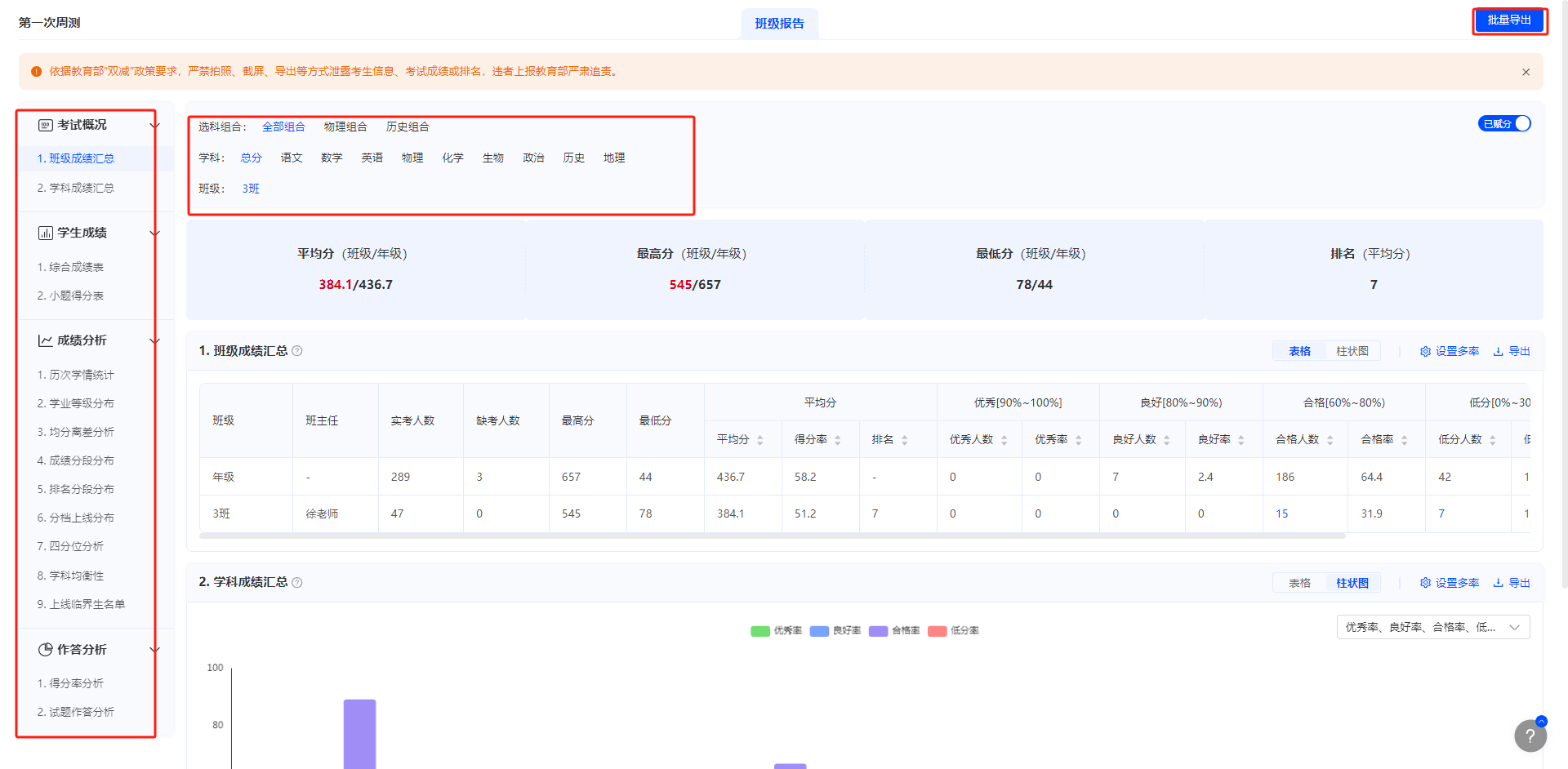Click the tall purple bar in chart
Image resolution: width=1568 pixels, height=769 pixels.
[359, 734]
